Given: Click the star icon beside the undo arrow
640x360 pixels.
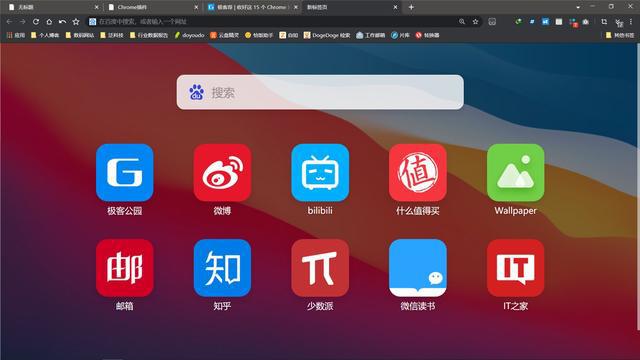Looking at the screenshot, I should coord(76,22).
